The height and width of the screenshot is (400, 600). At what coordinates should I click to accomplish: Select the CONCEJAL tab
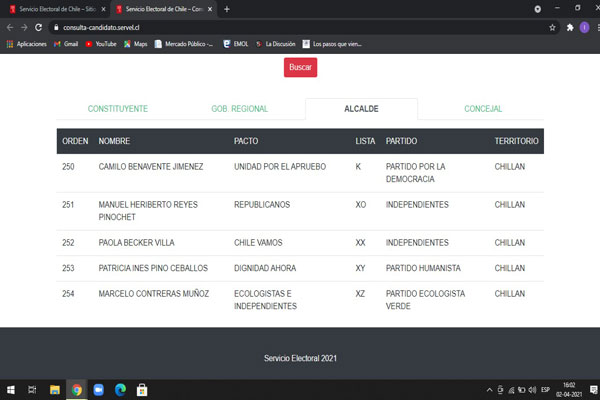click(483, 109)
